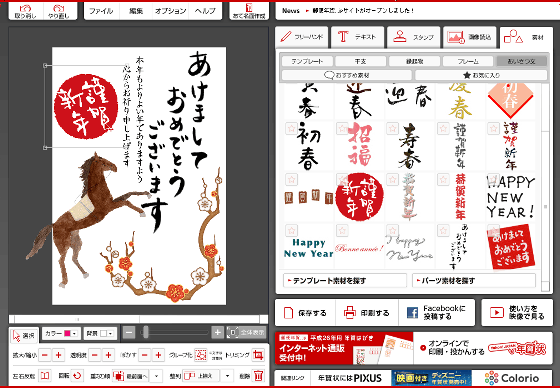
Task: Align top with 上揃え button
Action: pos(201,376)
